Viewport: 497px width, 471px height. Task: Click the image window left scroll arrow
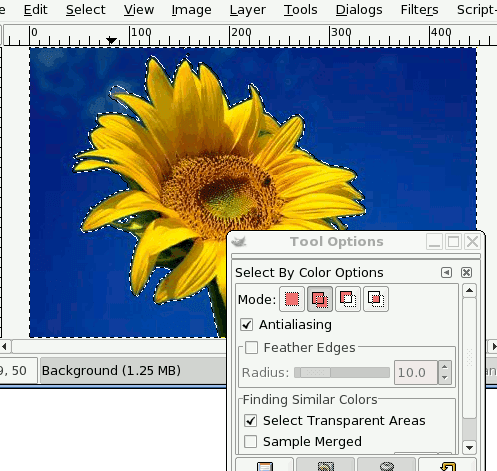[x=4, y=347]
